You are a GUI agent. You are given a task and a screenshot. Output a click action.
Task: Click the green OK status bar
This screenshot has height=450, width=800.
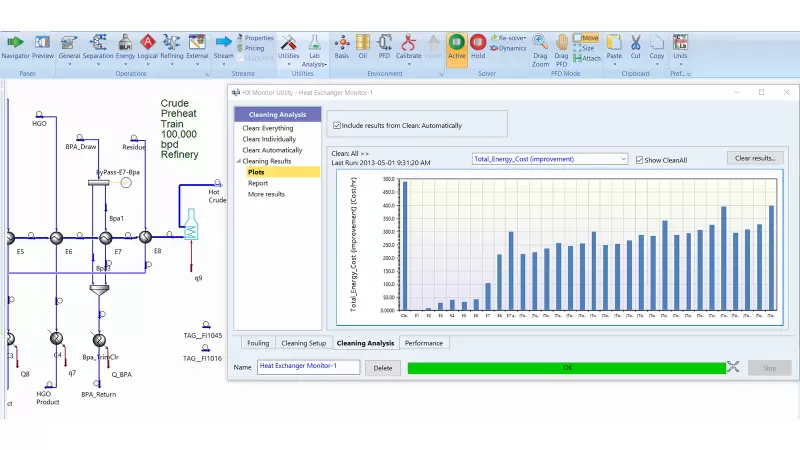[x=566, y=368]
